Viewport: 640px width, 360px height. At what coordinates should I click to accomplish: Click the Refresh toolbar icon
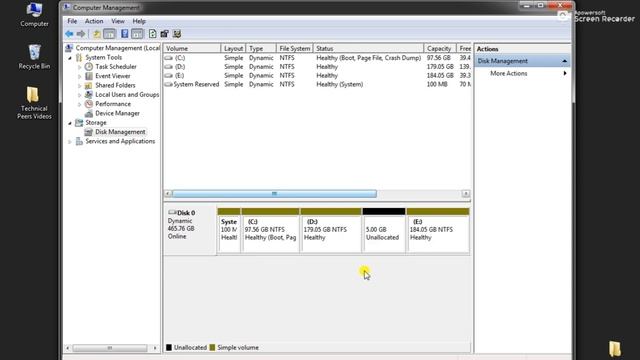point(152,34)
